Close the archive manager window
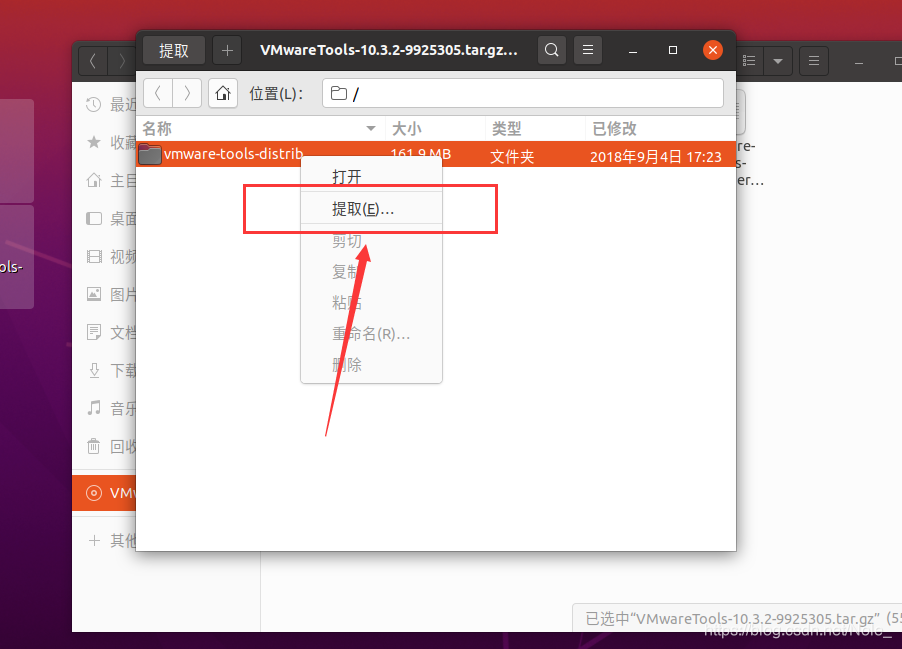The width and height of the screenshot is (902, 649). [x=713, y=50]
